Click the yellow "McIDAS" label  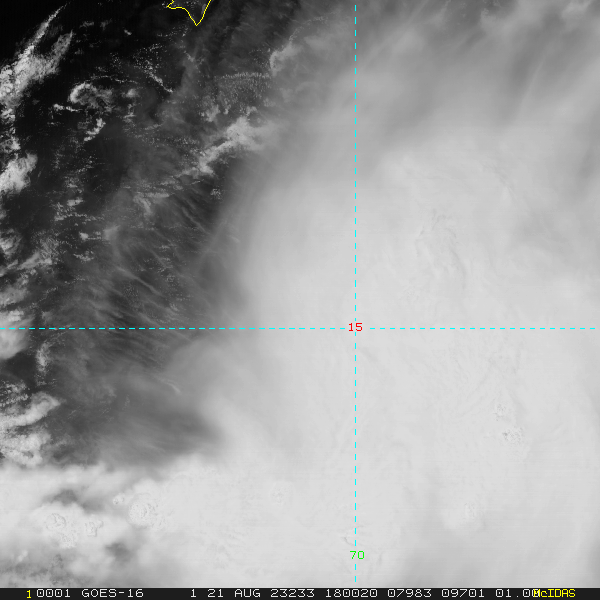(x=554, y=593)
